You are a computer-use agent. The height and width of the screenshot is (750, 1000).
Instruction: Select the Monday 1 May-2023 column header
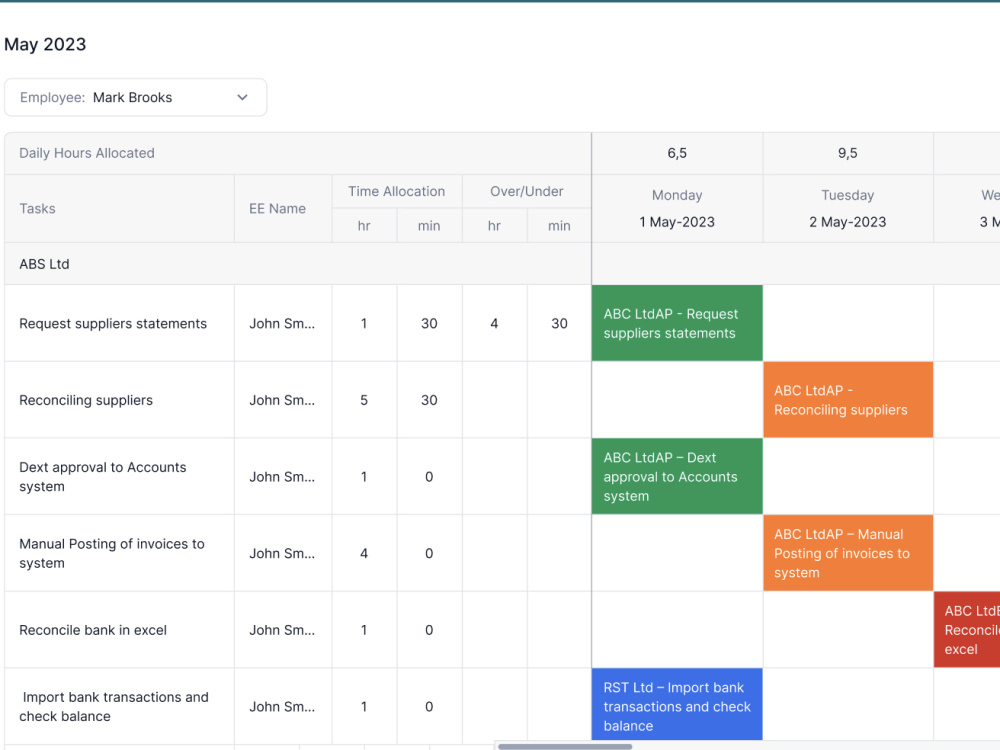point(677,209)
